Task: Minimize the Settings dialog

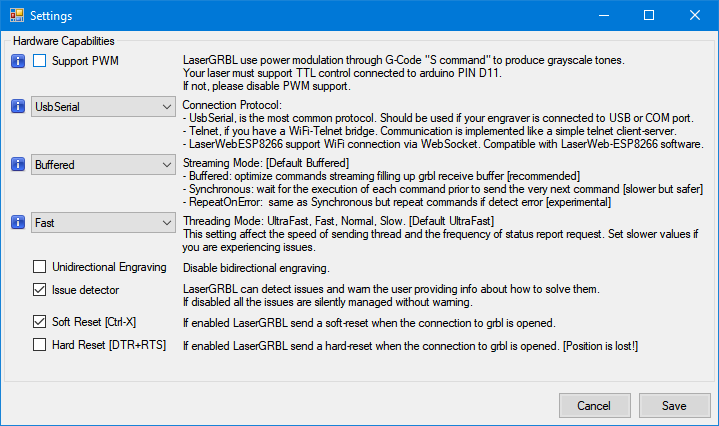Action: [603, 16]
